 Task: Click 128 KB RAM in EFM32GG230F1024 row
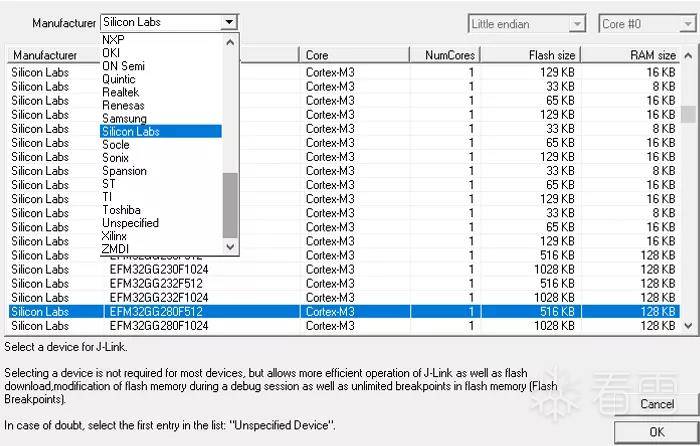point(658,269)
